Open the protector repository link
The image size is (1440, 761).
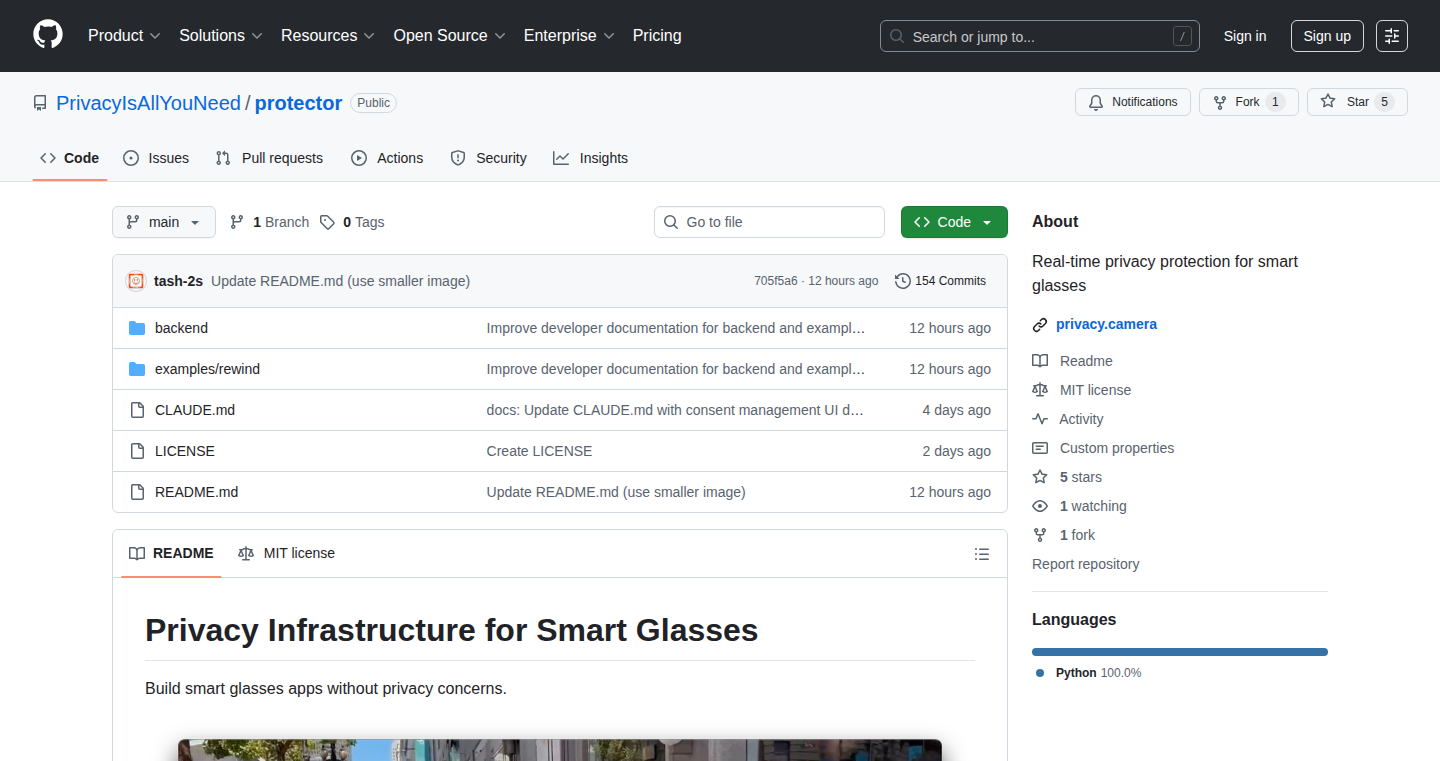[299, 103]
